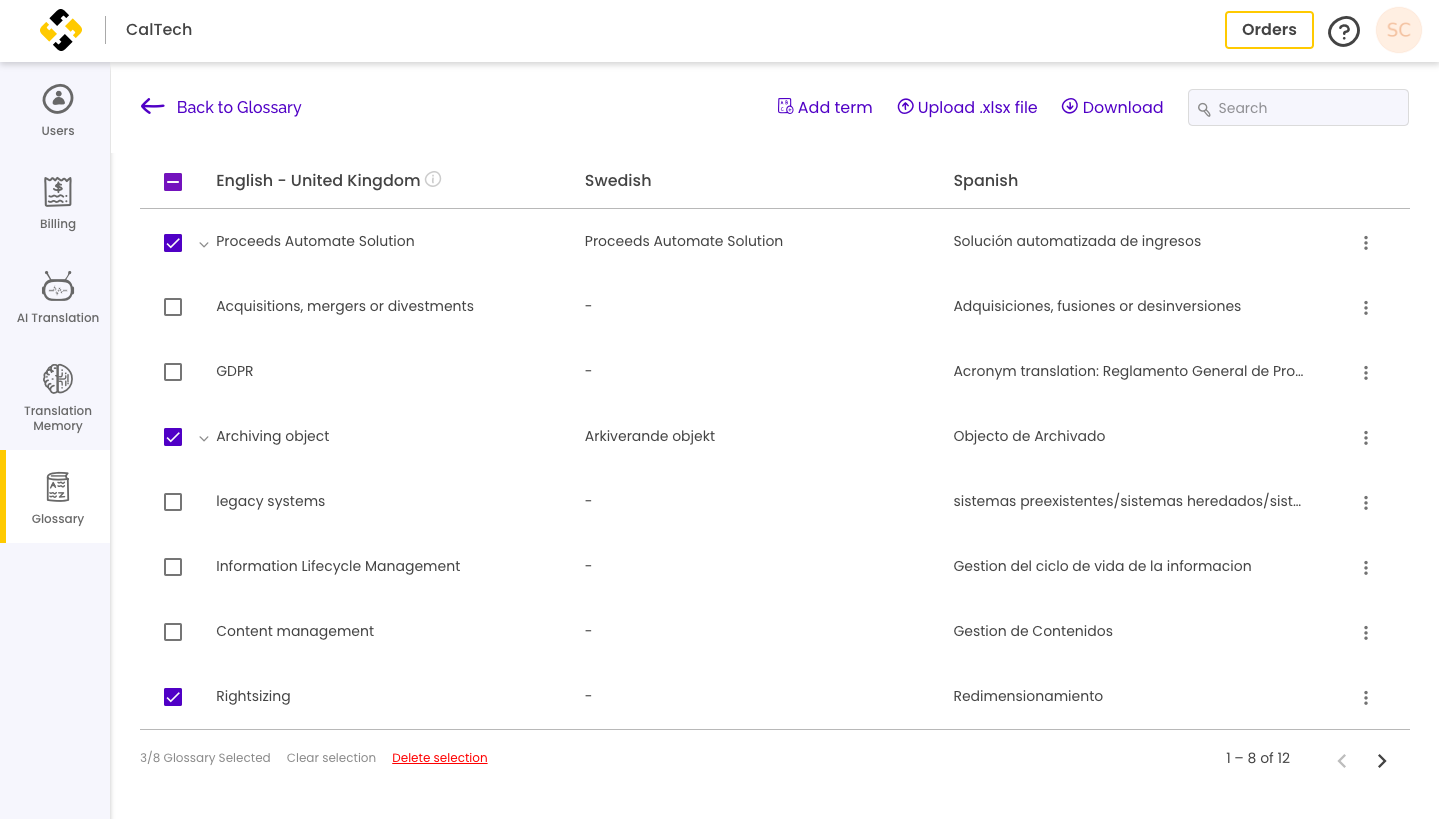The height and width of the screenshot is (819, 1439).
Task: Click the Swedish term Arkiverande objekt
Action: coord(650,436)
